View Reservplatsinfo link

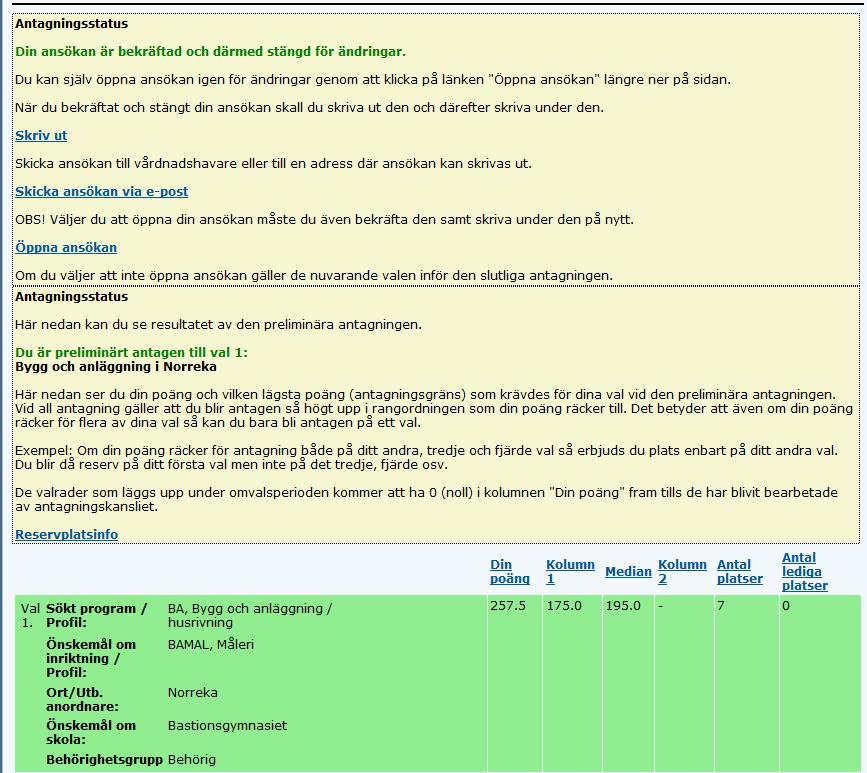[x=66, y=534]
